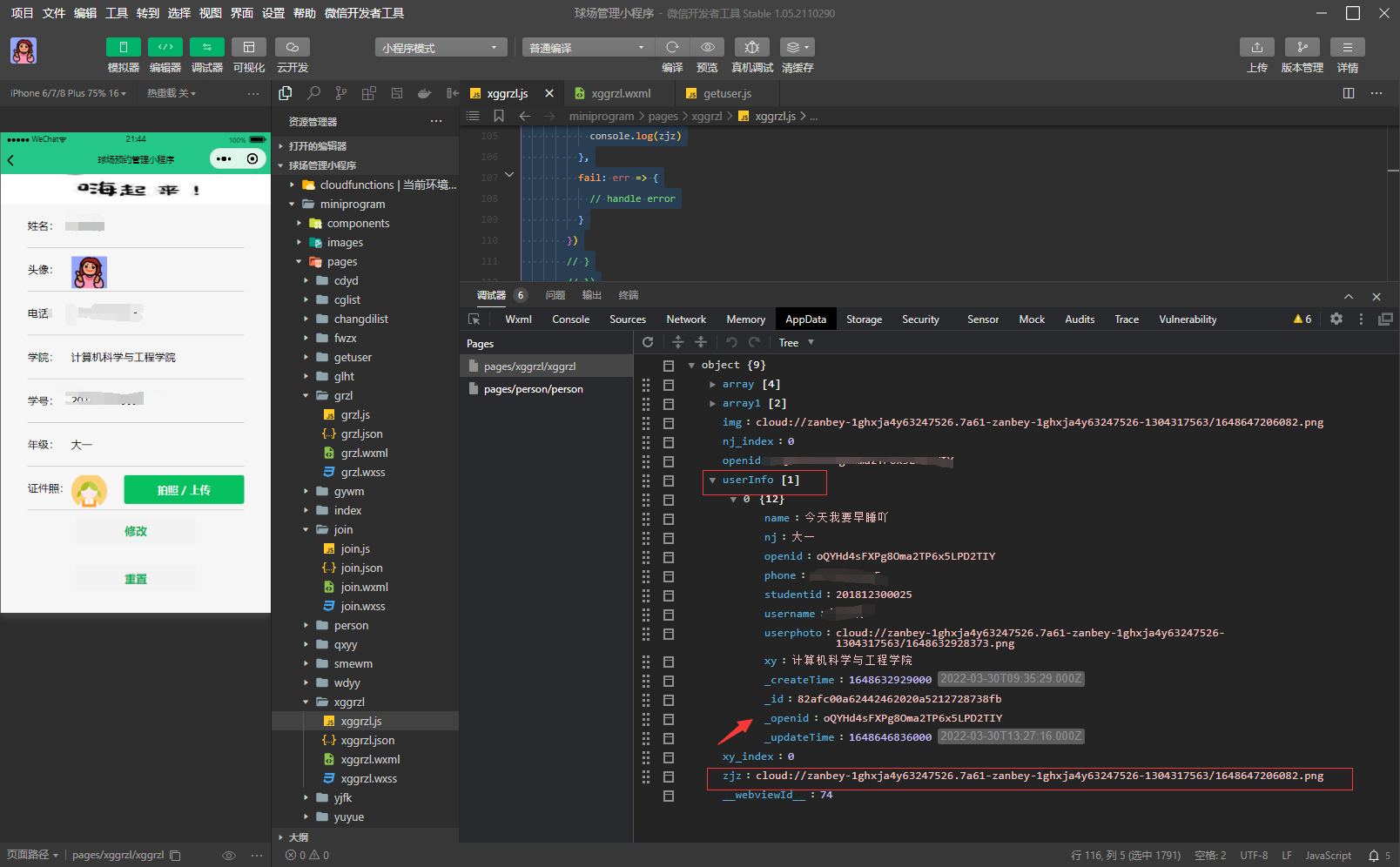The height and width of the screenshot is (867, 1400).
Task: Toggle the editor (编辑器) panel button
Action: tap(165, 47)
